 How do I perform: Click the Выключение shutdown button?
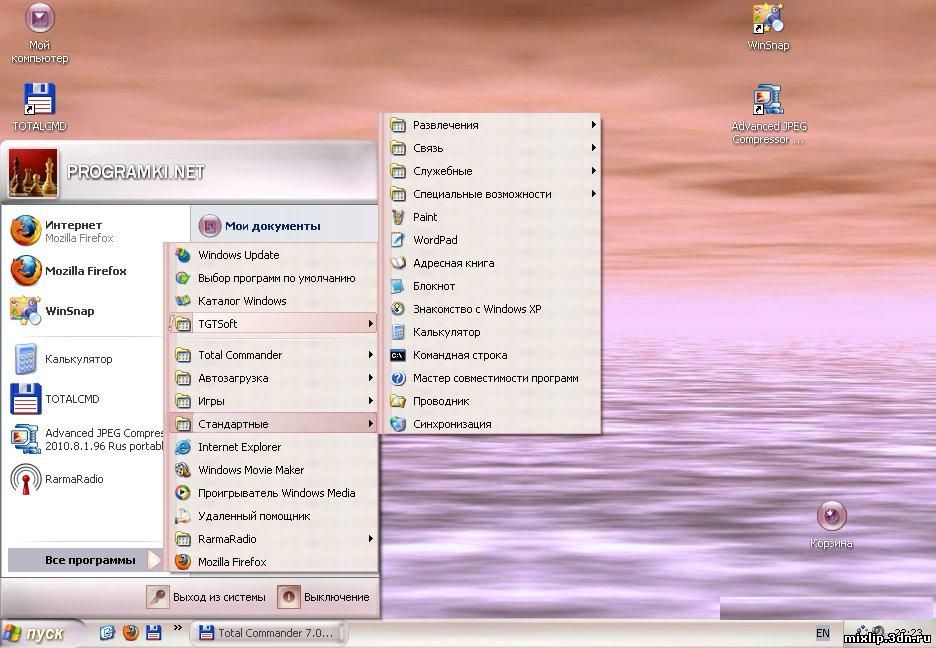[323, 597]
